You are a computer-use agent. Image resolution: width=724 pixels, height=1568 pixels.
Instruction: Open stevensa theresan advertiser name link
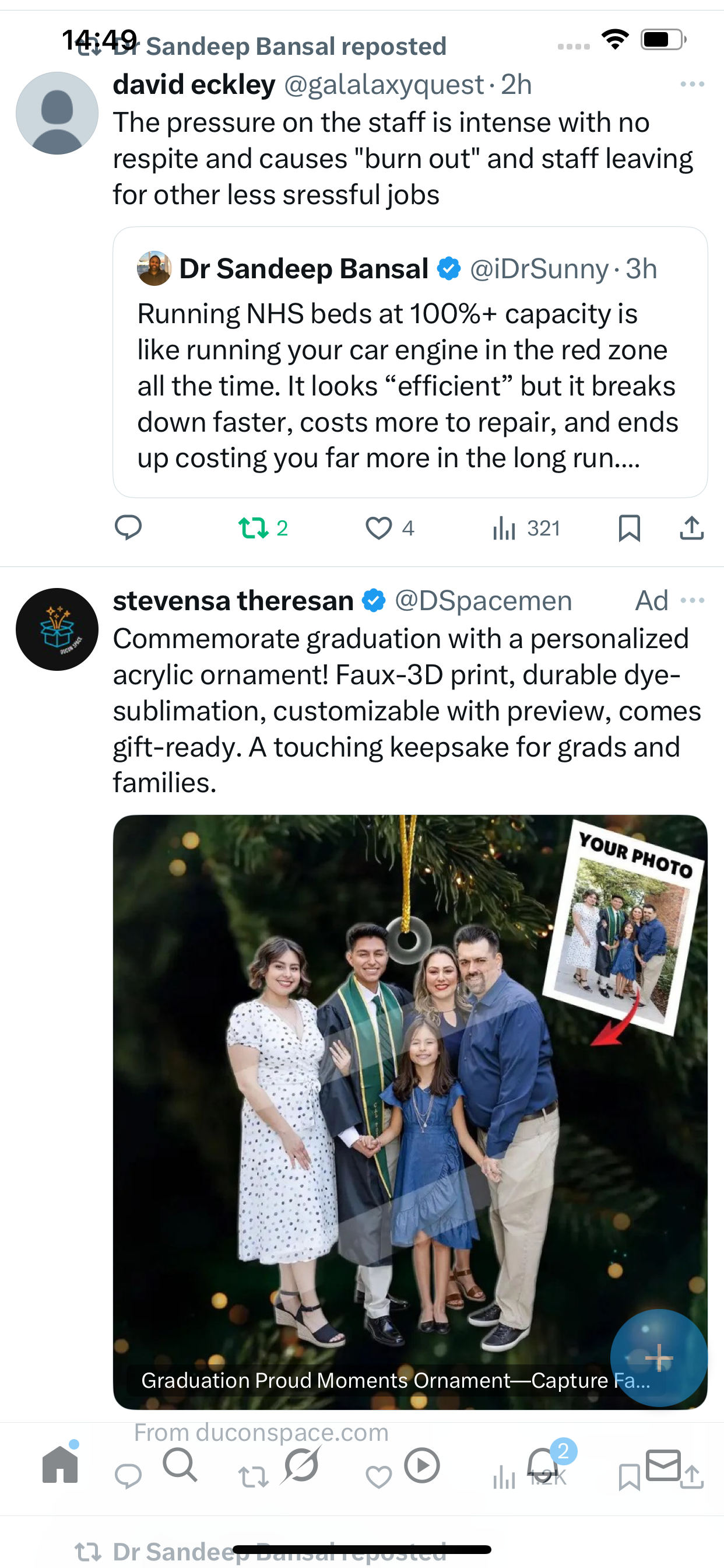click(233, 601)
